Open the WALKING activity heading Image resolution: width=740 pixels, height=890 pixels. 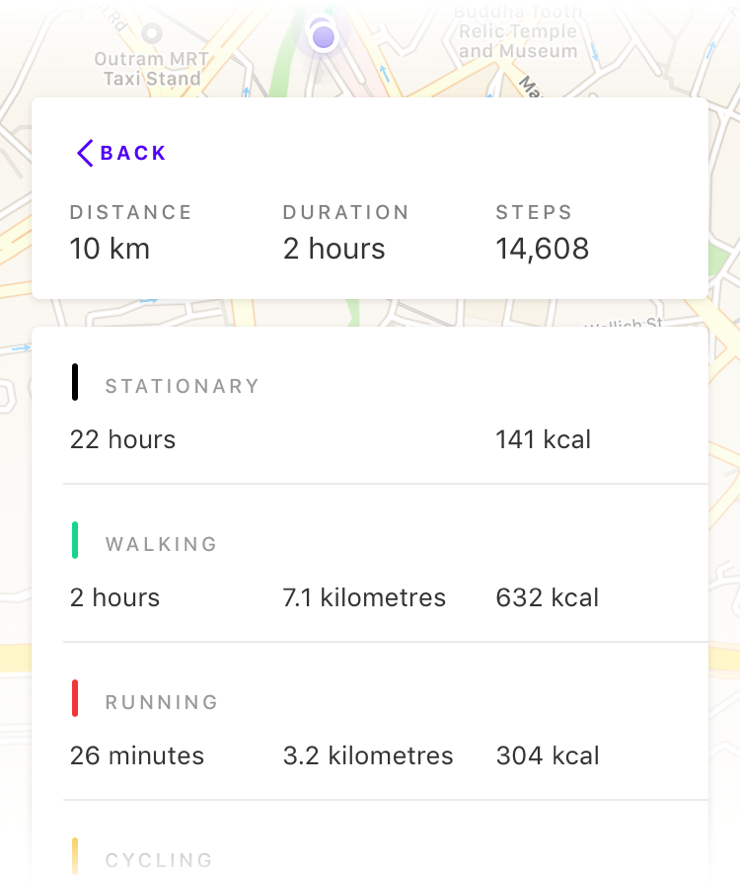point(161,544)
